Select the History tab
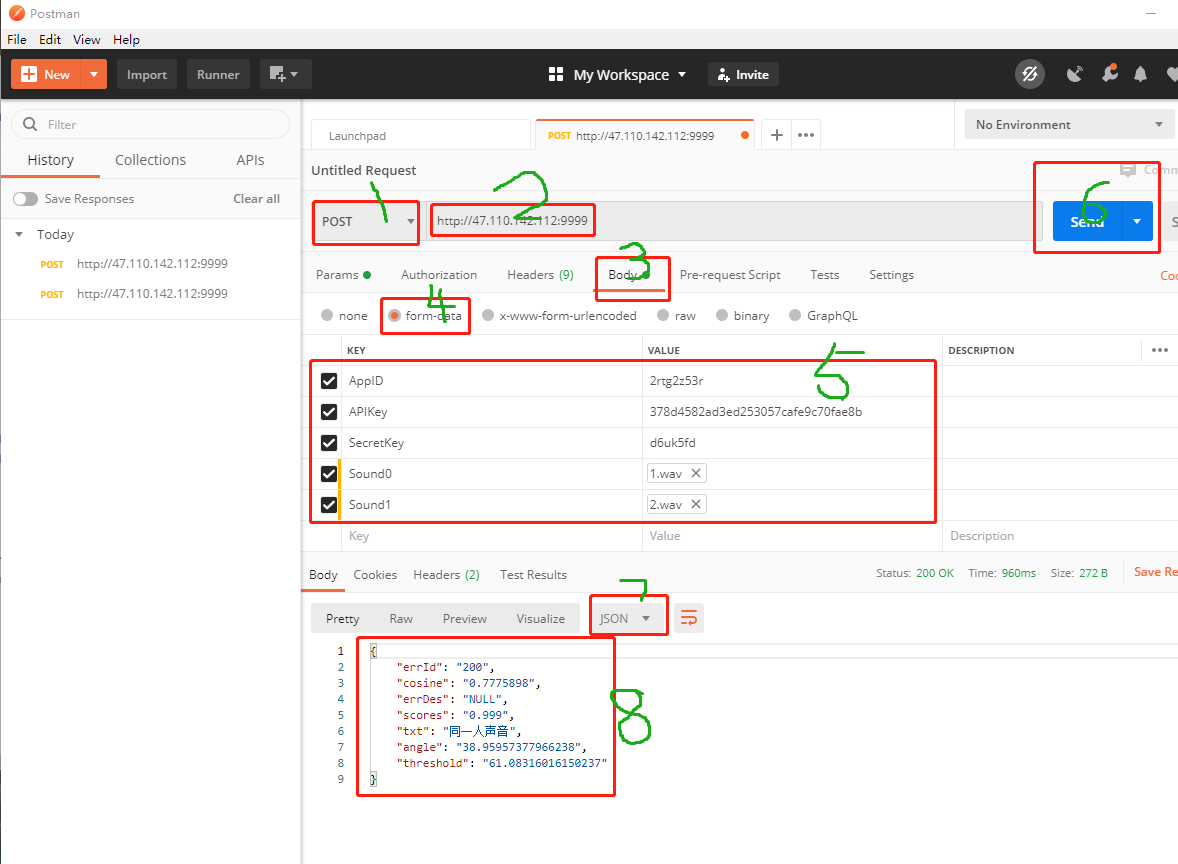 [50, 160]
